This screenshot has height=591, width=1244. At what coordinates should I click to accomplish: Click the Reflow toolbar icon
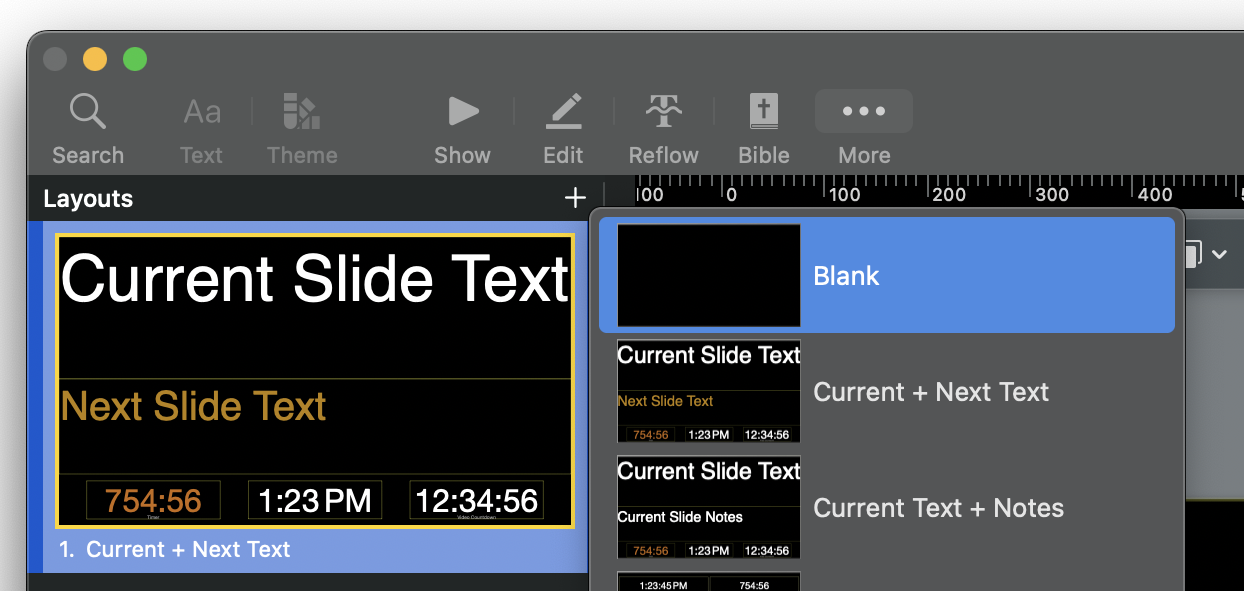(663, 112)
